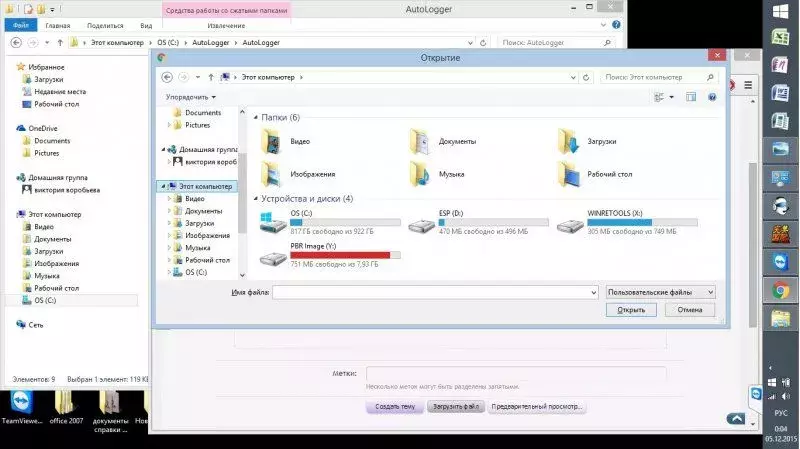Viewport: 800px width, 449px height.
Task: Open the Excel taskbar icon
Action: tap(780, 37)
